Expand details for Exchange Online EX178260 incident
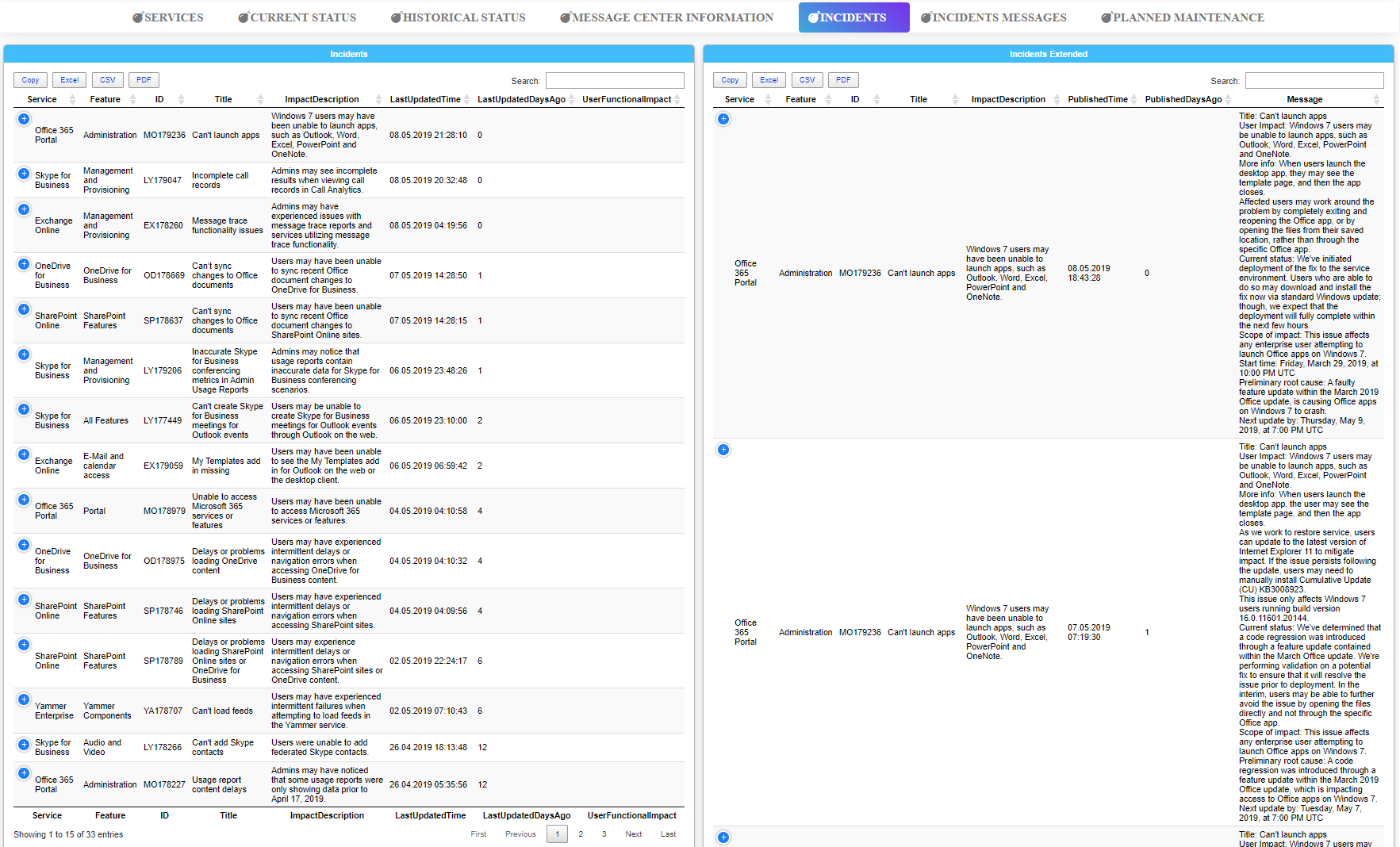Viewport: 1400px width, 847px height. coord(23,209)
